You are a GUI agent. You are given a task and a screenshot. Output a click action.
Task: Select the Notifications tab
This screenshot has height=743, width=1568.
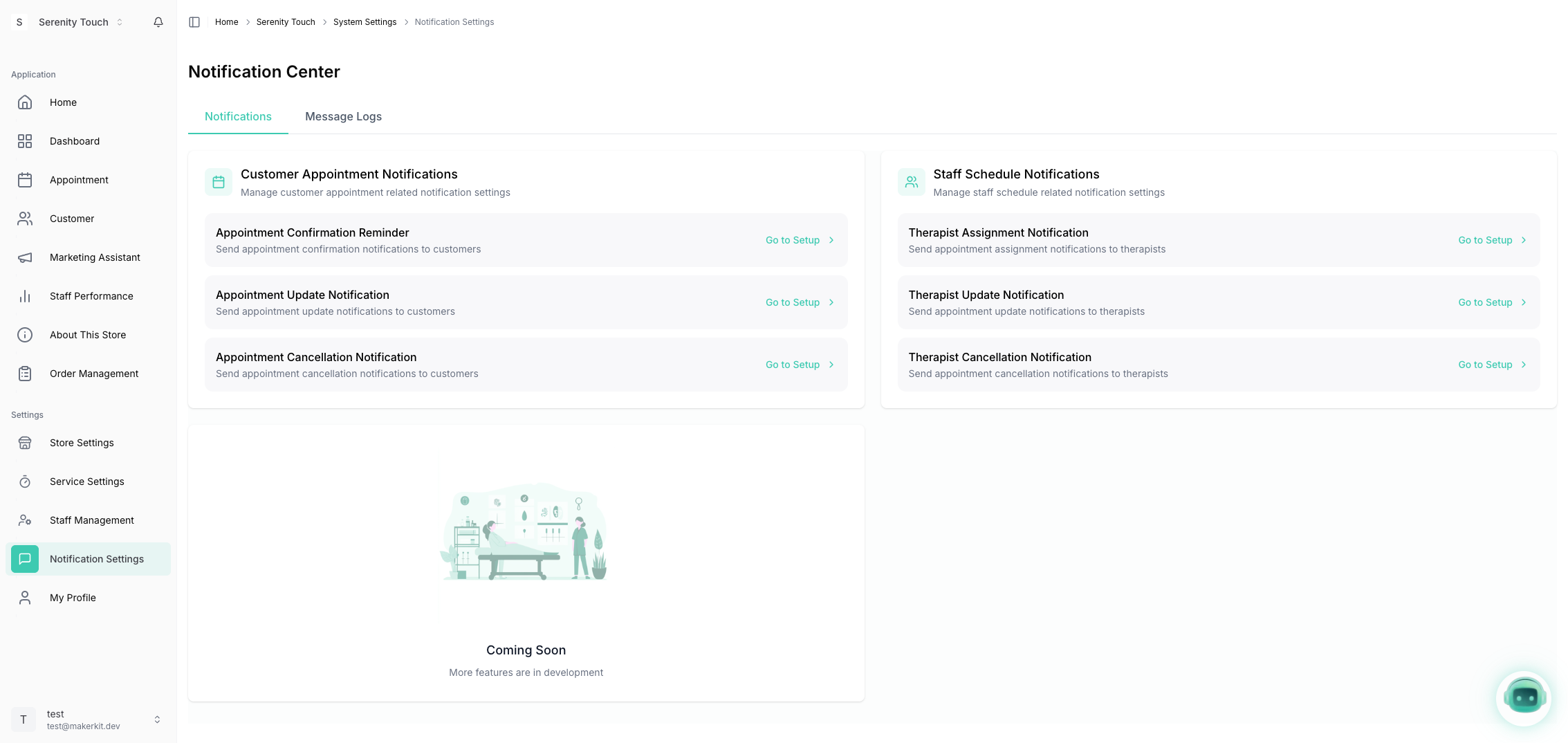(x=238, y=116)
